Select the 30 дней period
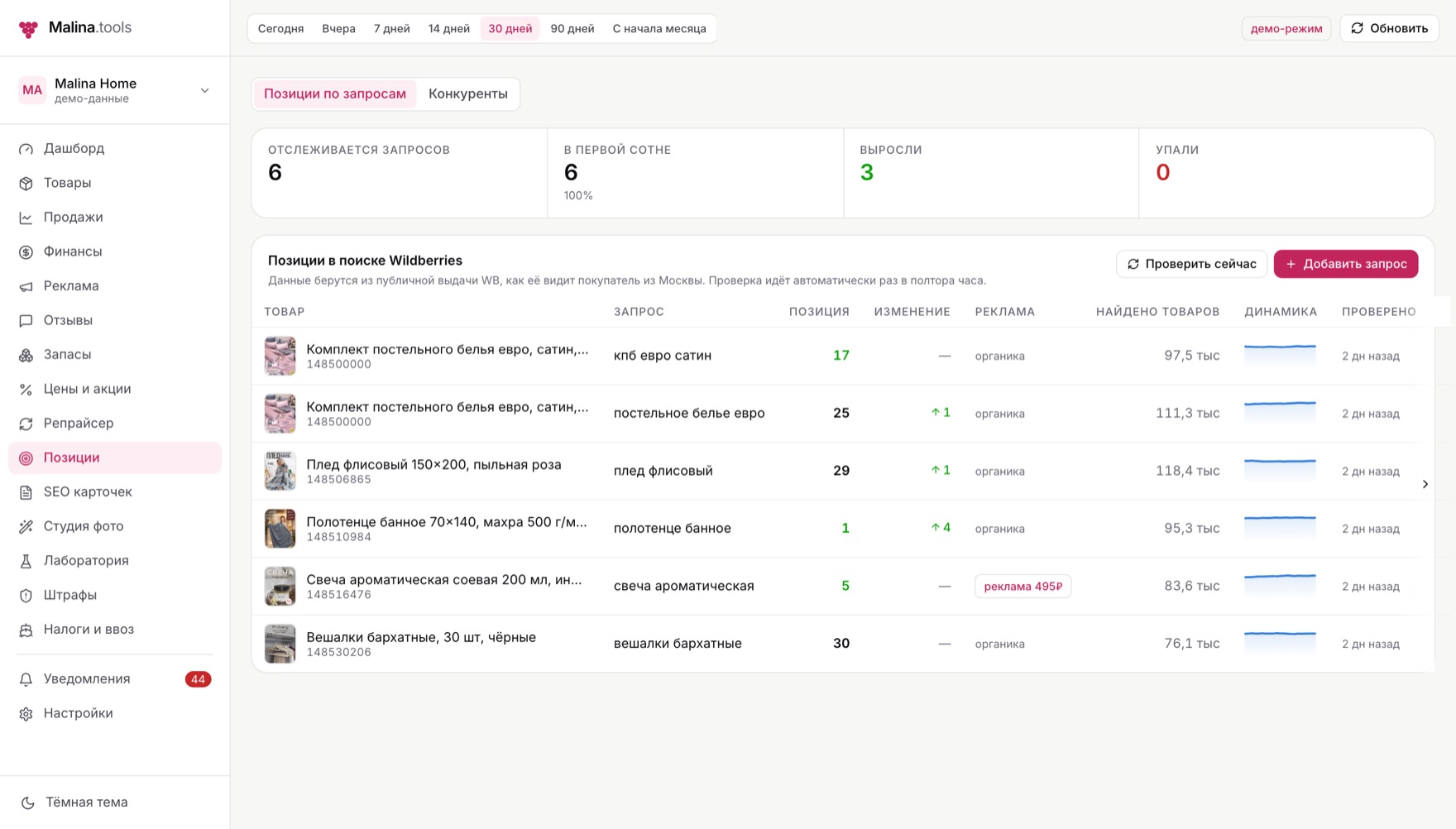 (x=510, y=29)
